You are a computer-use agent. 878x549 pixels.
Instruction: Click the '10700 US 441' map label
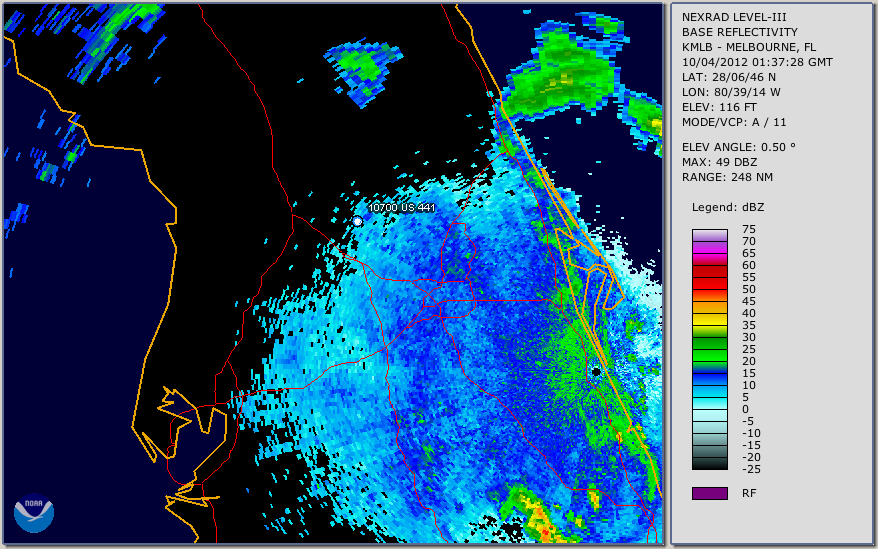point(401,208)
